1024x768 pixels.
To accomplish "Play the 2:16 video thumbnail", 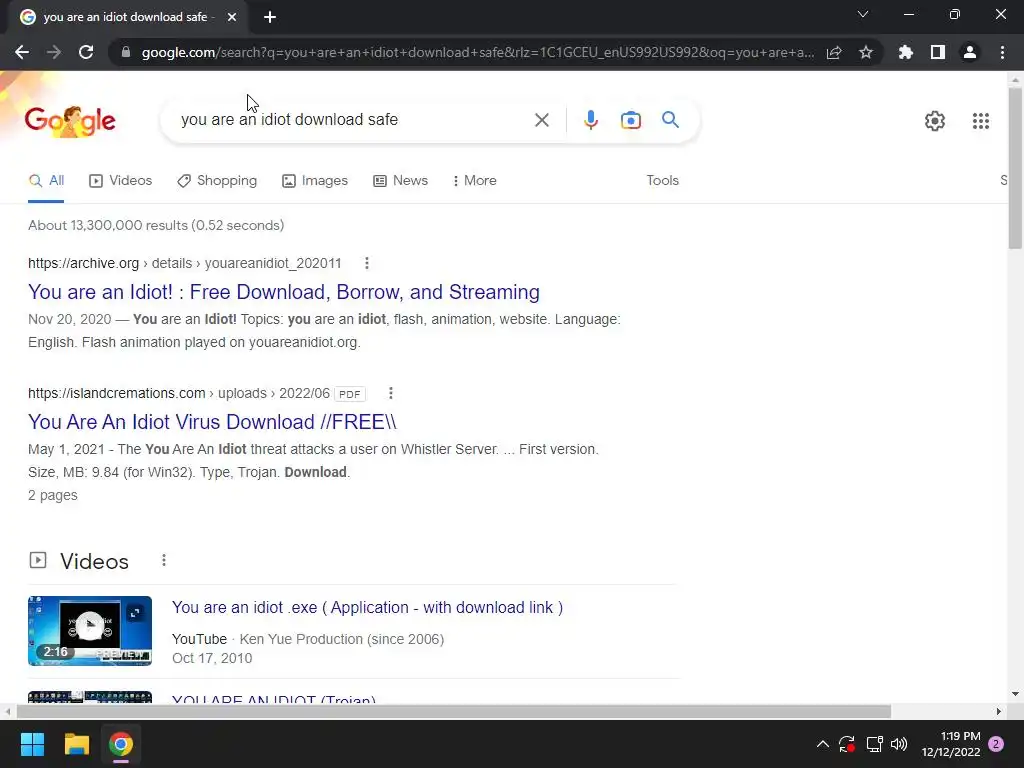I will click(x=90, y=631).
